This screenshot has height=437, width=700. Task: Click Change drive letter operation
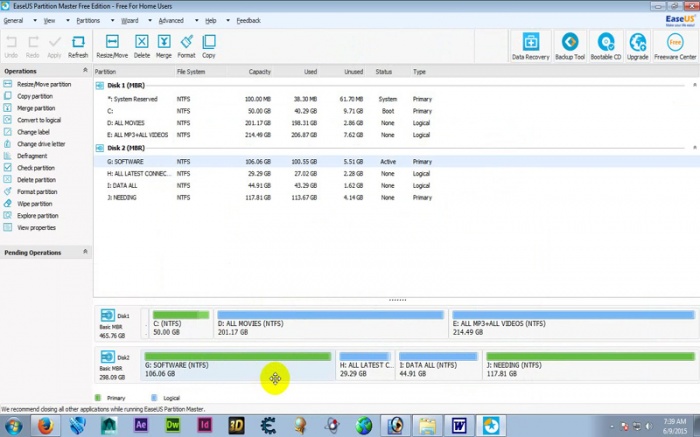41,144
